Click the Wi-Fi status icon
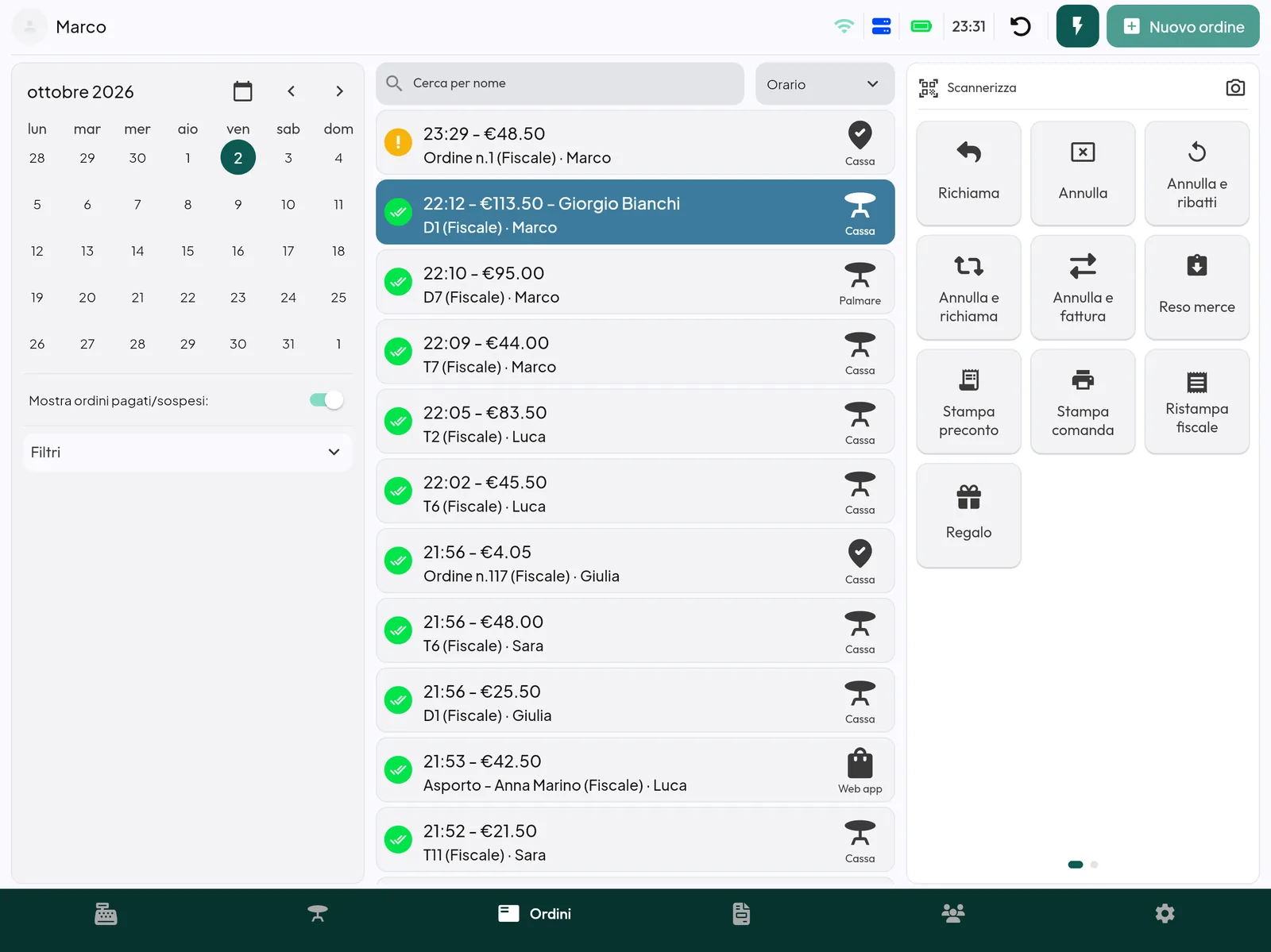Viewport: 1271px width, 952px height. pyautogui.click(x=844, y=26)
